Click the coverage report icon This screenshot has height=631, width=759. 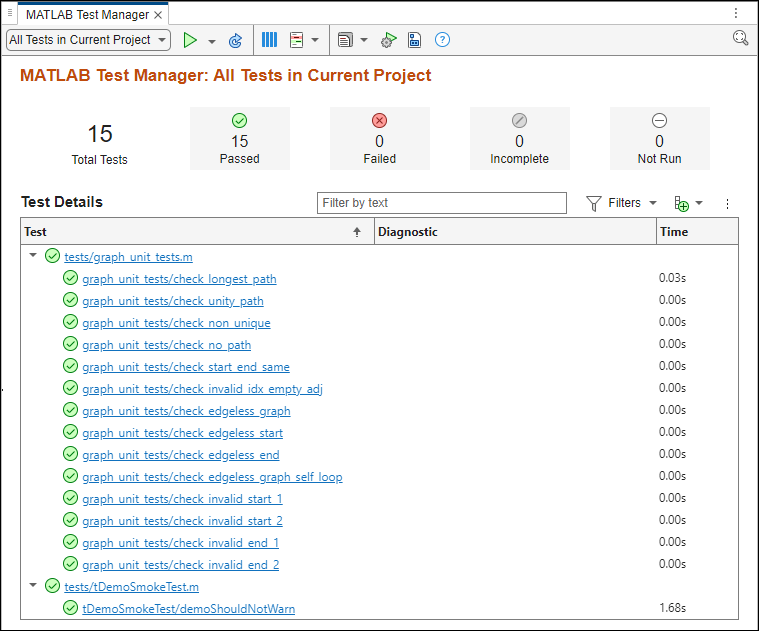tap(296, 40)
